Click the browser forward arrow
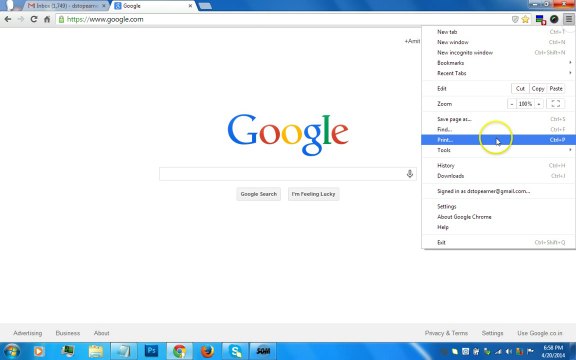576x360 pixels. pyautogui.click(x=21, y=19)
